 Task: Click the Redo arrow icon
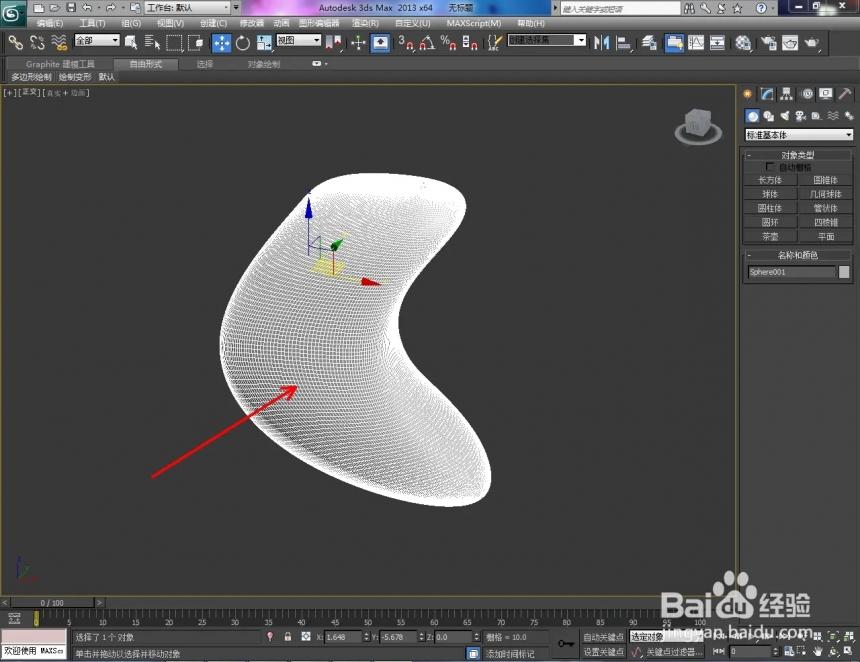coord(110,8)
